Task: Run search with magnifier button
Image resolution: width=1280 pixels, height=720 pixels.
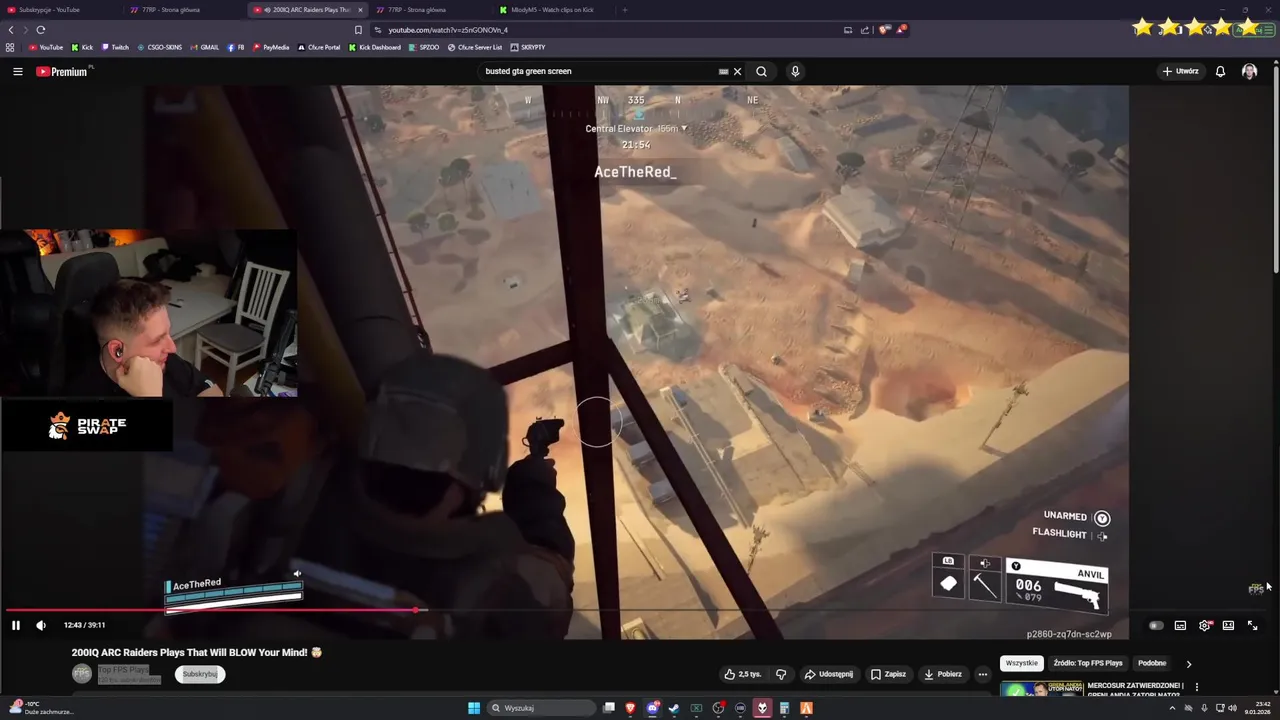Action: [x=761, y=71]
